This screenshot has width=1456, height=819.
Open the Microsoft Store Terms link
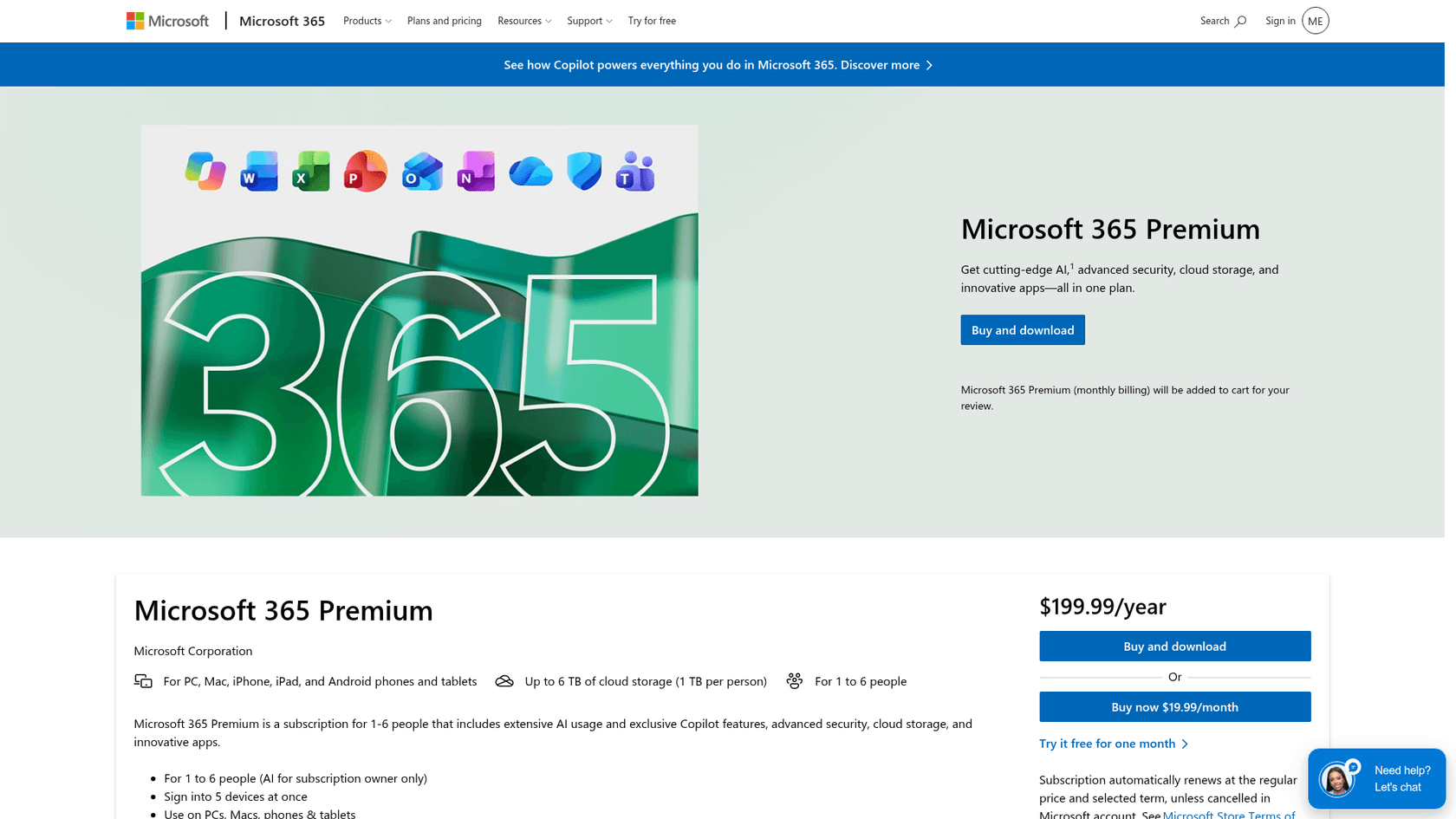pyautogui.click(x=1229, y=814)
